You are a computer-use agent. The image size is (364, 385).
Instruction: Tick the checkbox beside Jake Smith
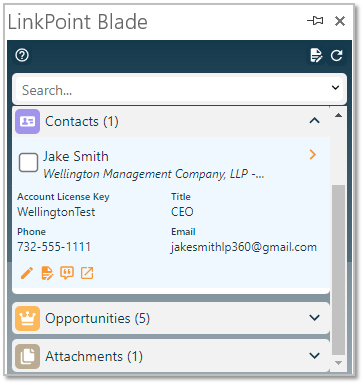click(x=28, y=163)
